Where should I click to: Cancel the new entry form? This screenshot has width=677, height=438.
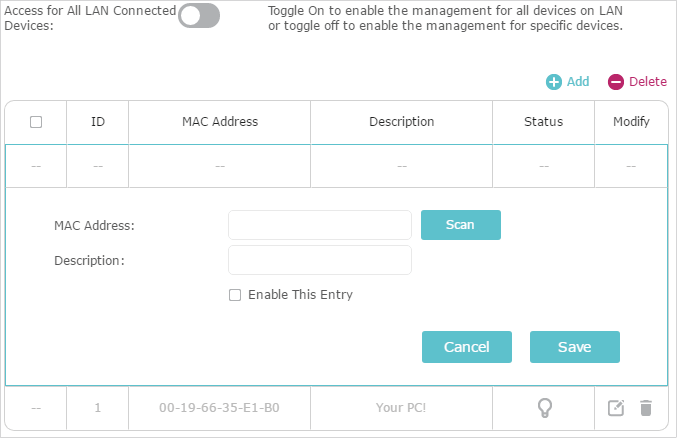point(467,347)
